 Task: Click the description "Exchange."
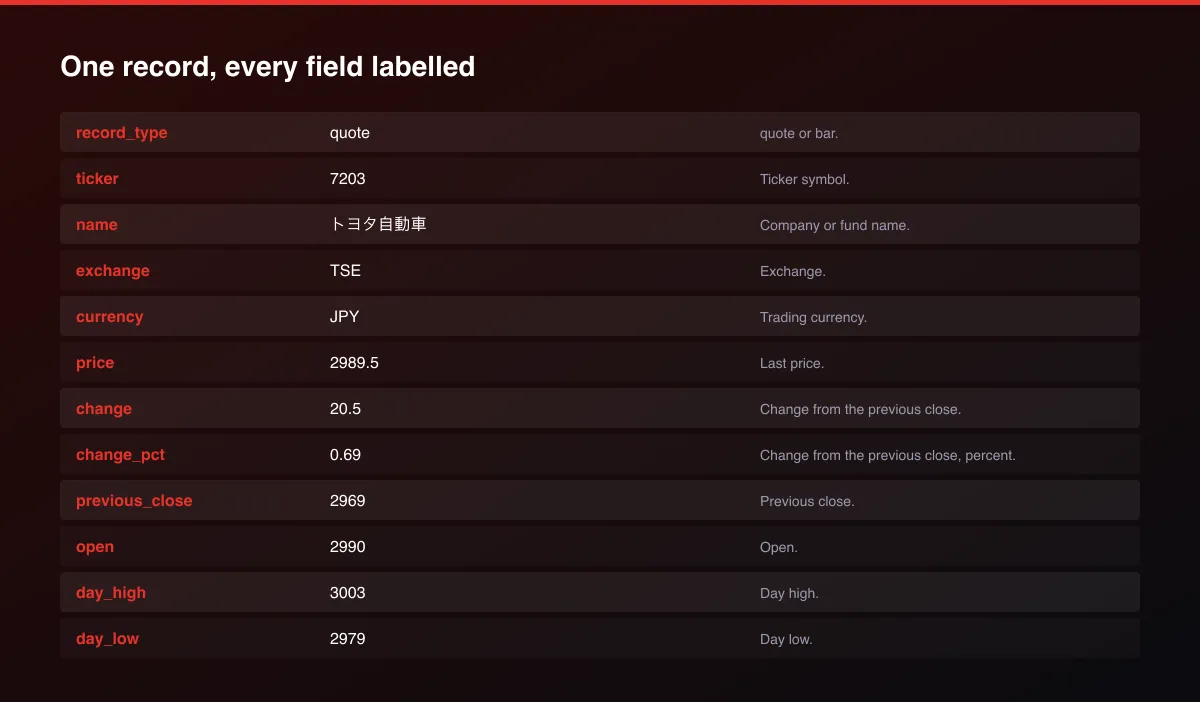click(793, 271)
